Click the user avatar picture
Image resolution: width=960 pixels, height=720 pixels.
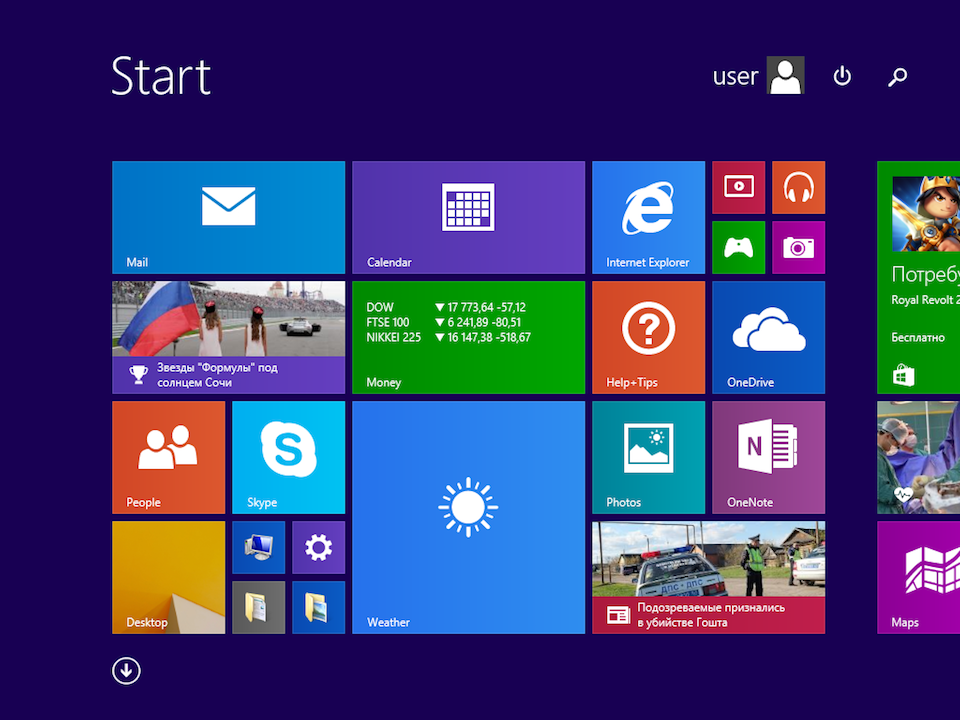click(786, 75)
